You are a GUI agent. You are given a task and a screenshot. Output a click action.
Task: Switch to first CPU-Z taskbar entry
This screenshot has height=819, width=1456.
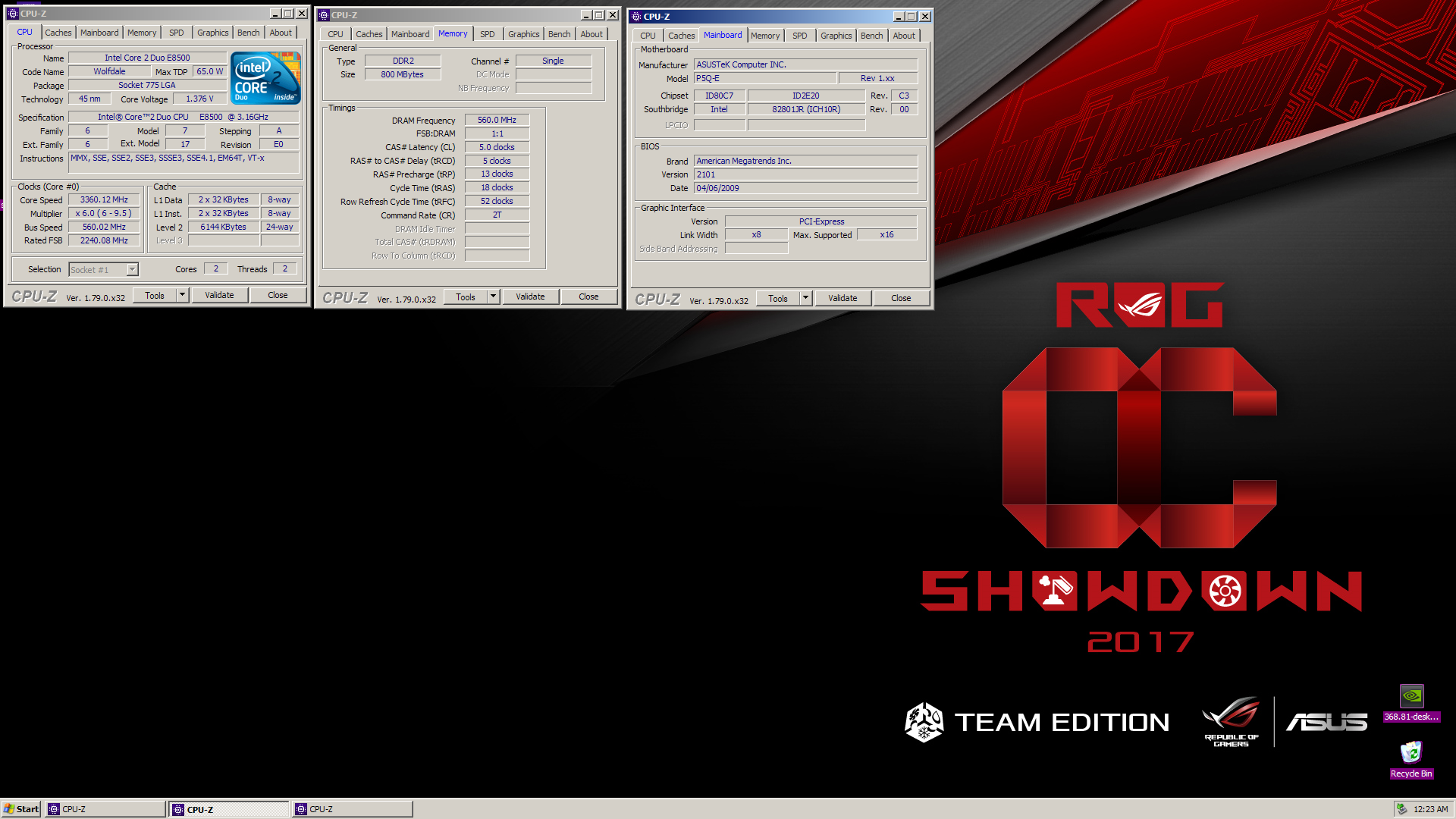(105, 809)
